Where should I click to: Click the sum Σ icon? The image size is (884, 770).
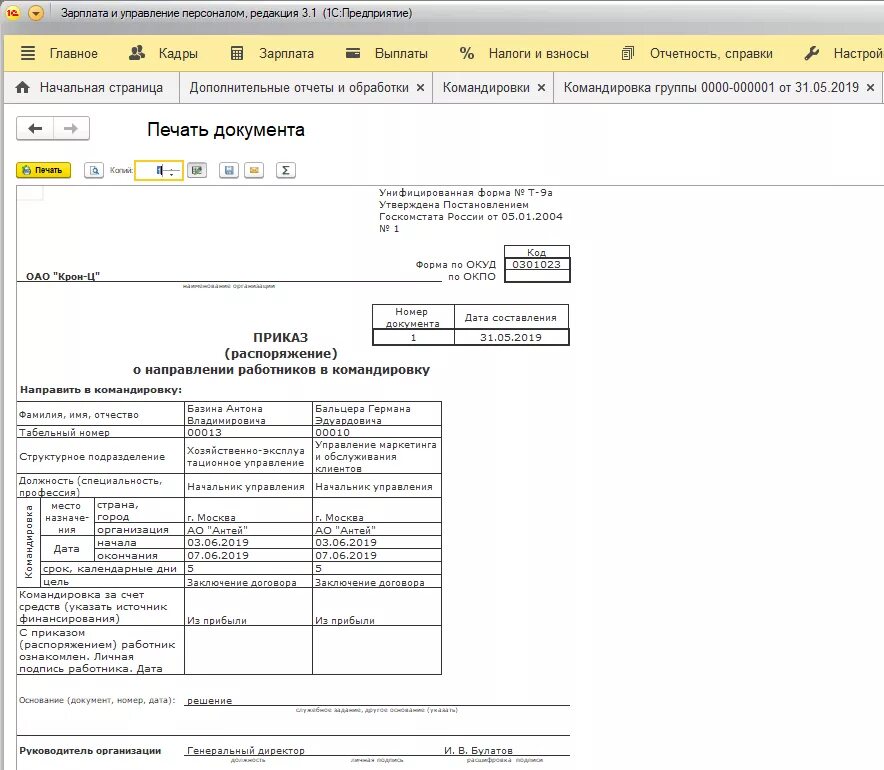[286, 170]
